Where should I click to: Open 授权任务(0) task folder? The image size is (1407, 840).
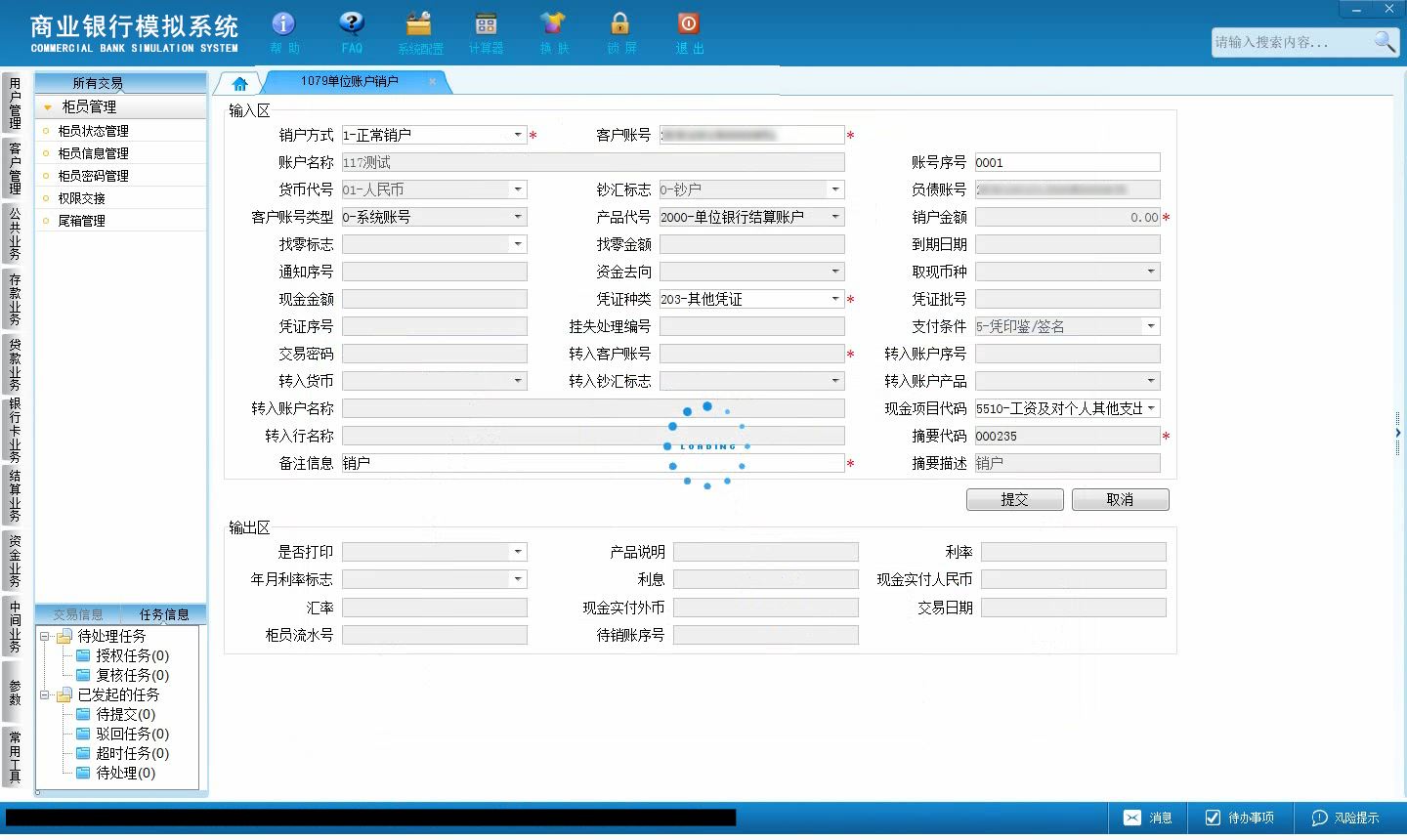click(x=123, y=655)
